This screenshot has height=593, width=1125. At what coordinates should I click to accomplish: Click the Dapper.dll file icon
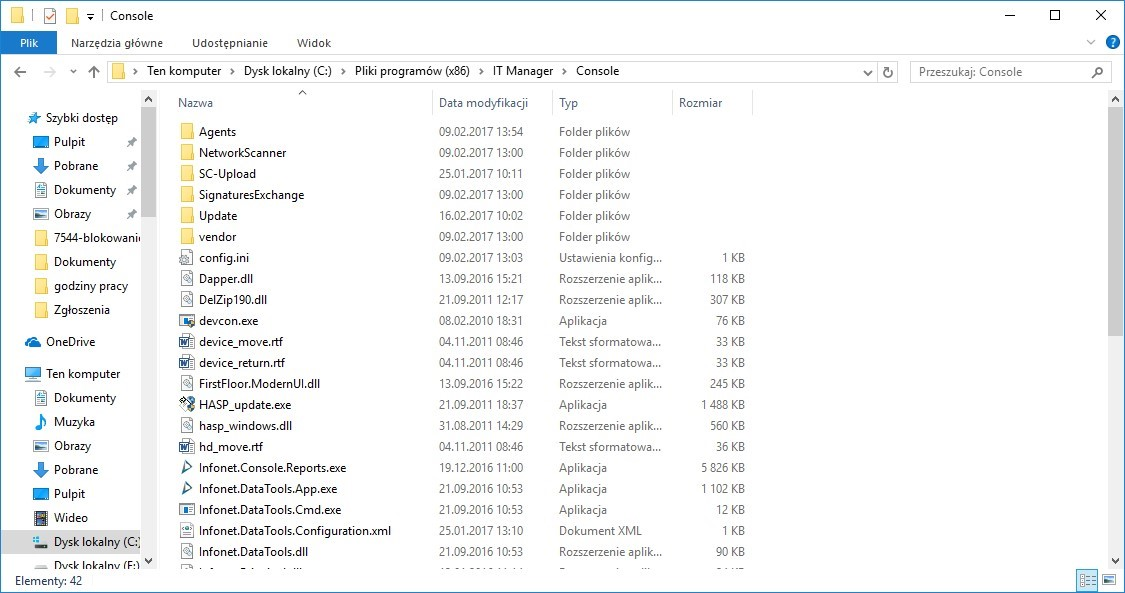coord(187,278)
